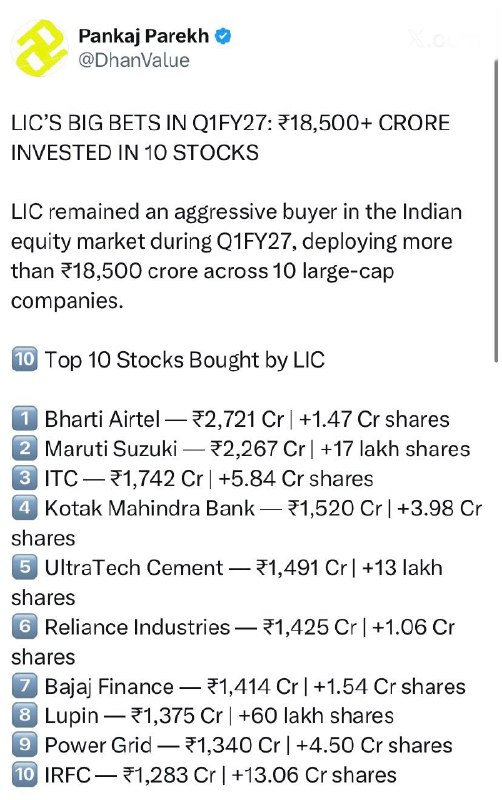Click number 10 icon beside IRFC
The width and height of the screenshot is (502, 800).
coord(24,774)
